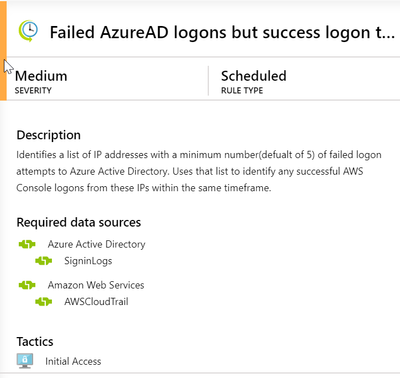Click the Azure Active Directory connector icon
Screen dimensions: 400x378
click(27, 244)
